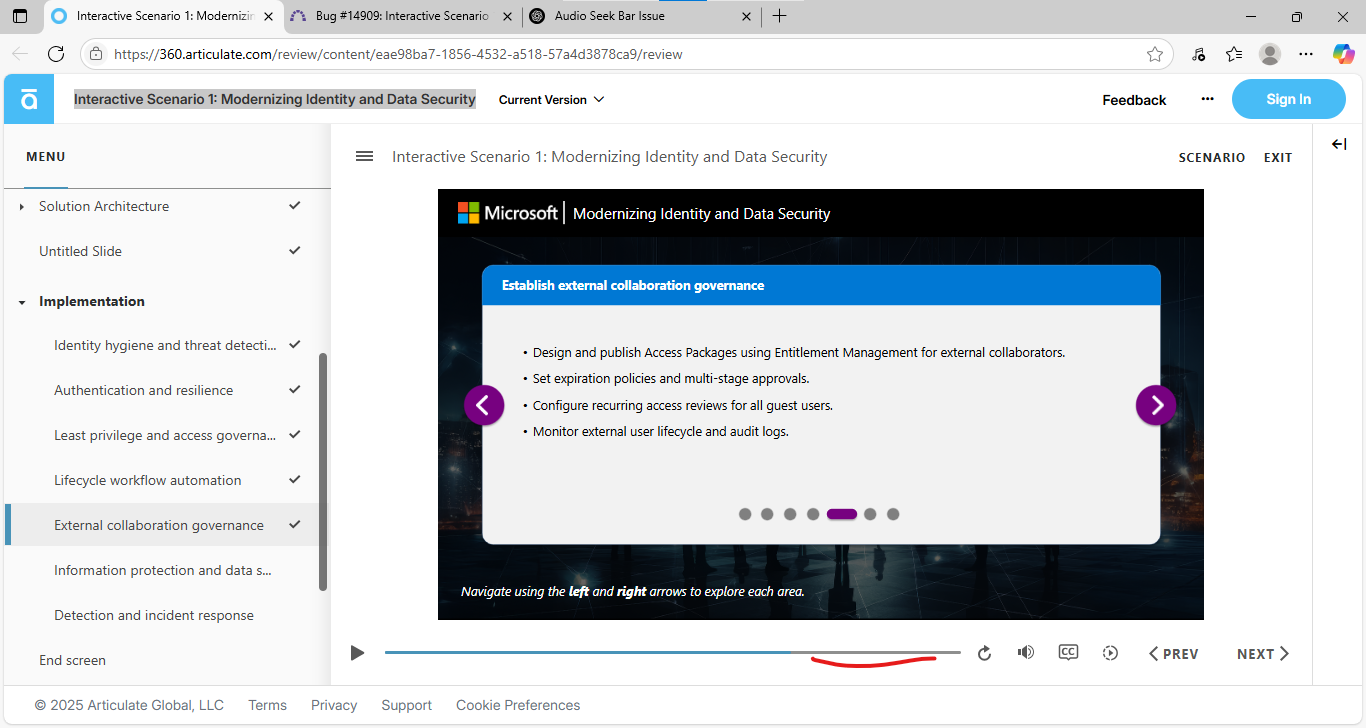Open the SCENARIO tab link

tap(1212, 158)
